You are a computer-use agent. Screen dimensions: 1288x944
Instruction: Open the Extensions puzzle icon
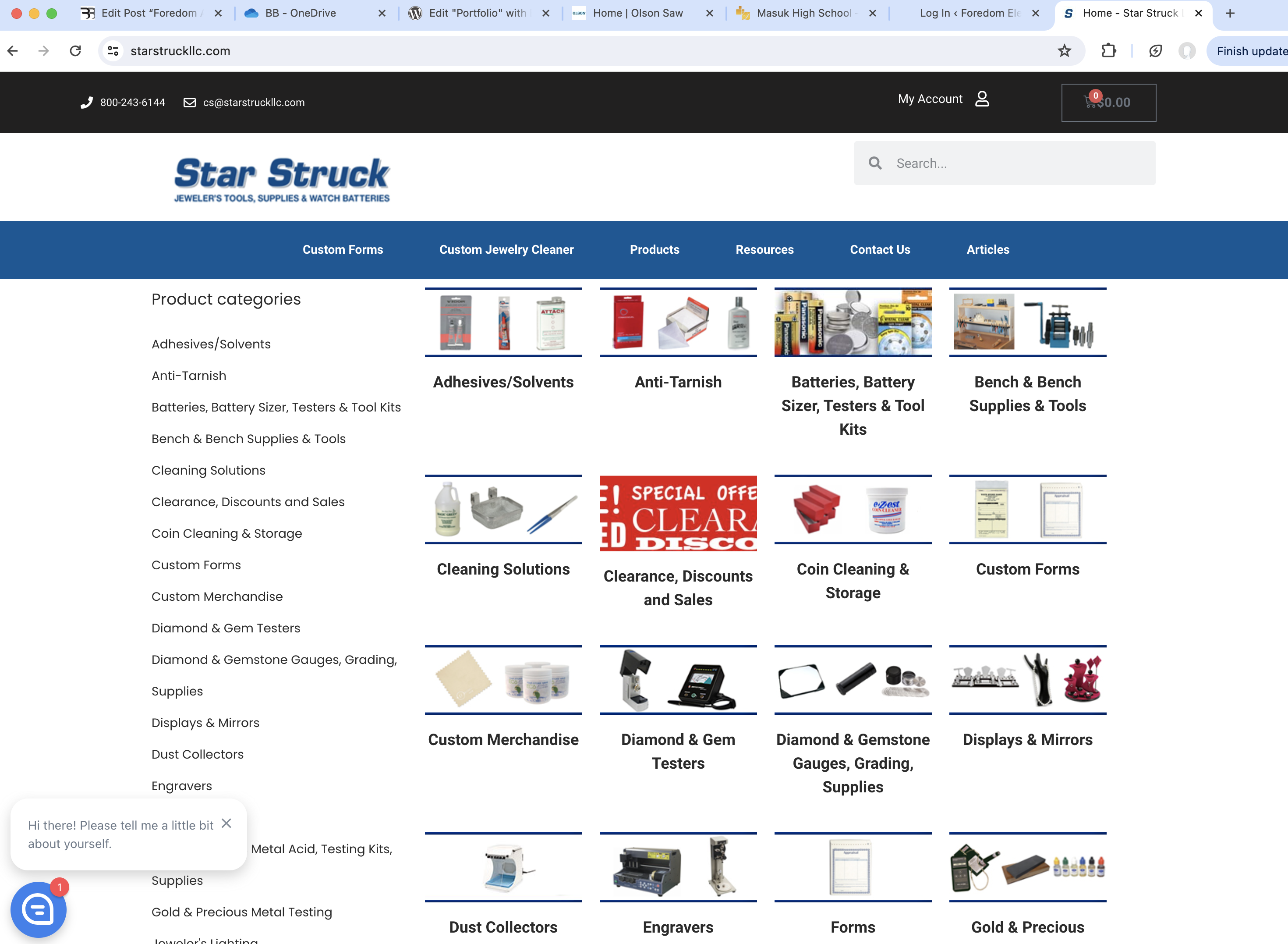tap(1109, 51)
